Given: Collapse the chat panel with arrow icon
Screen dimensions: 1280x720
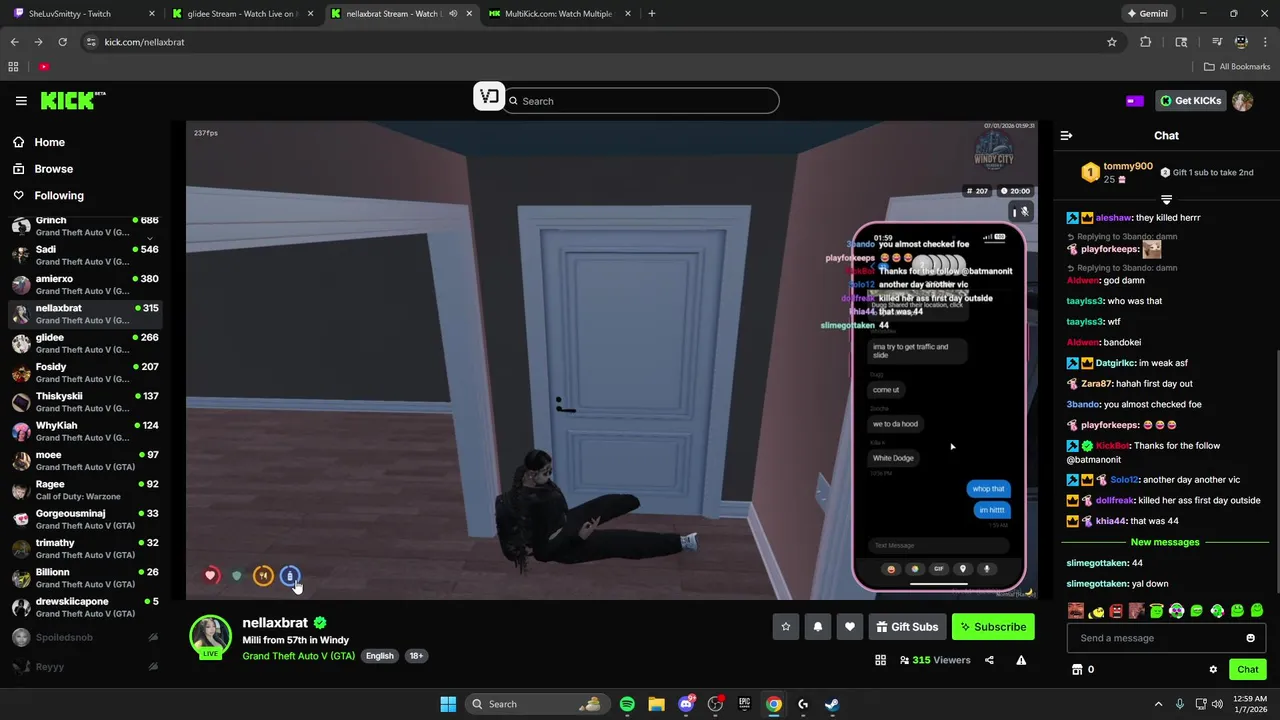Looking at the screenshot, I should click(x=1066, y=135).
